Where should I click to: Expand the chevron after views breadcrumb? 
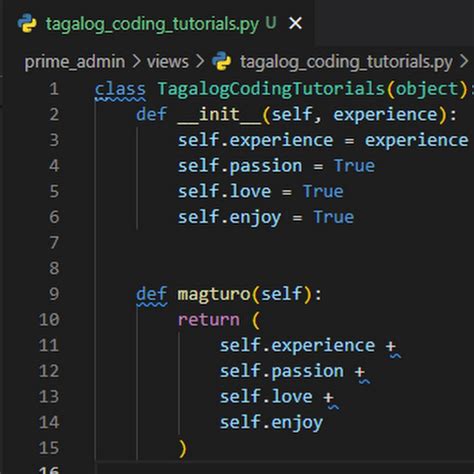tap(200, 62)
